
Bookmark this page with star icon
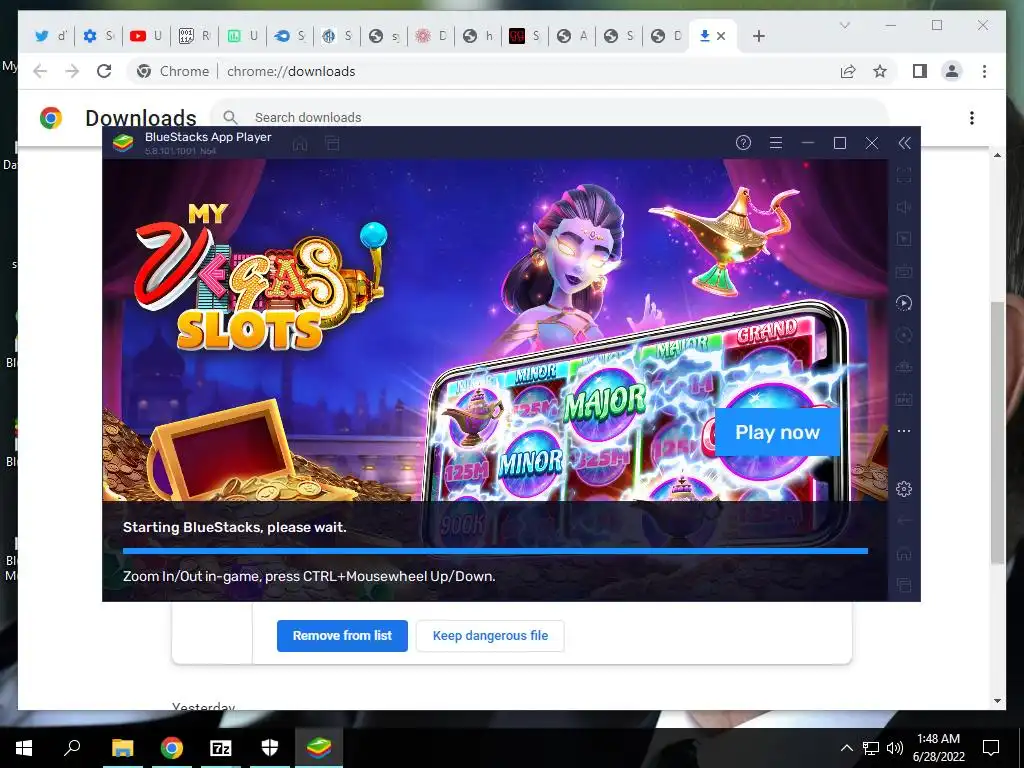coord(880,71)
